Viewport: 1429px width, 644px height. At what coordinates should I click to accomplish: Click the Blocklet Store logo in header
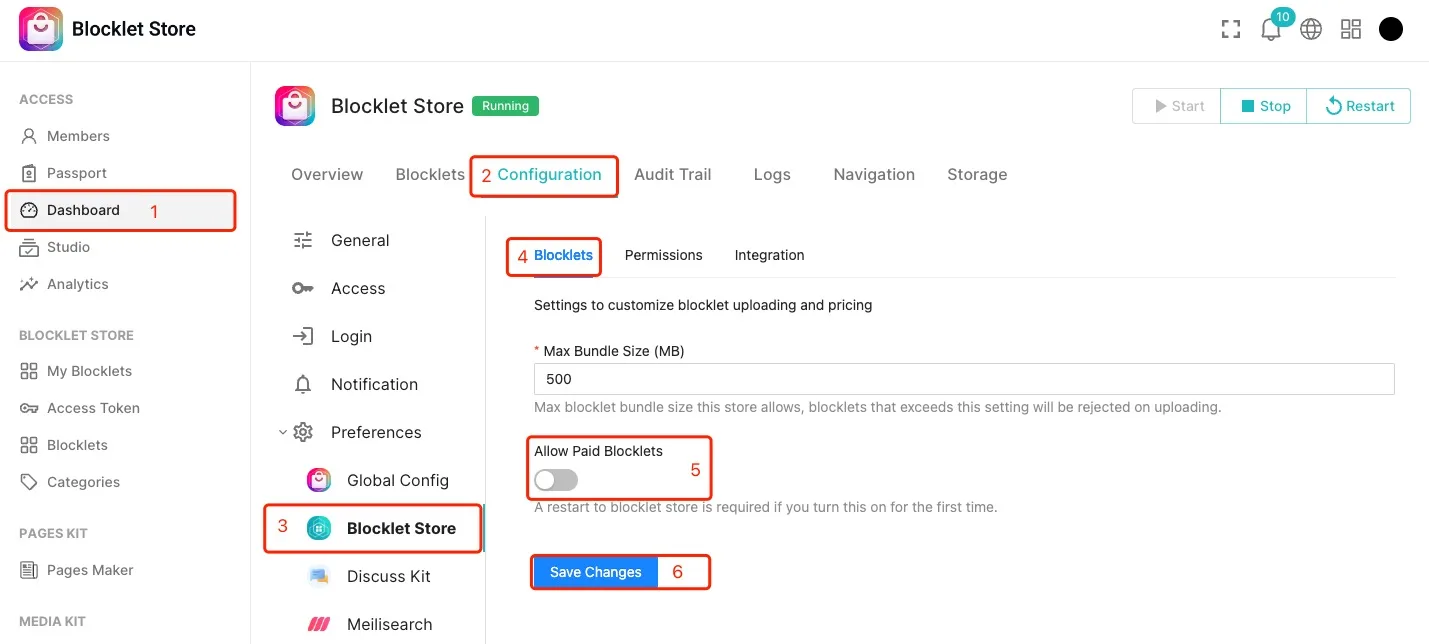pos(40,29)
